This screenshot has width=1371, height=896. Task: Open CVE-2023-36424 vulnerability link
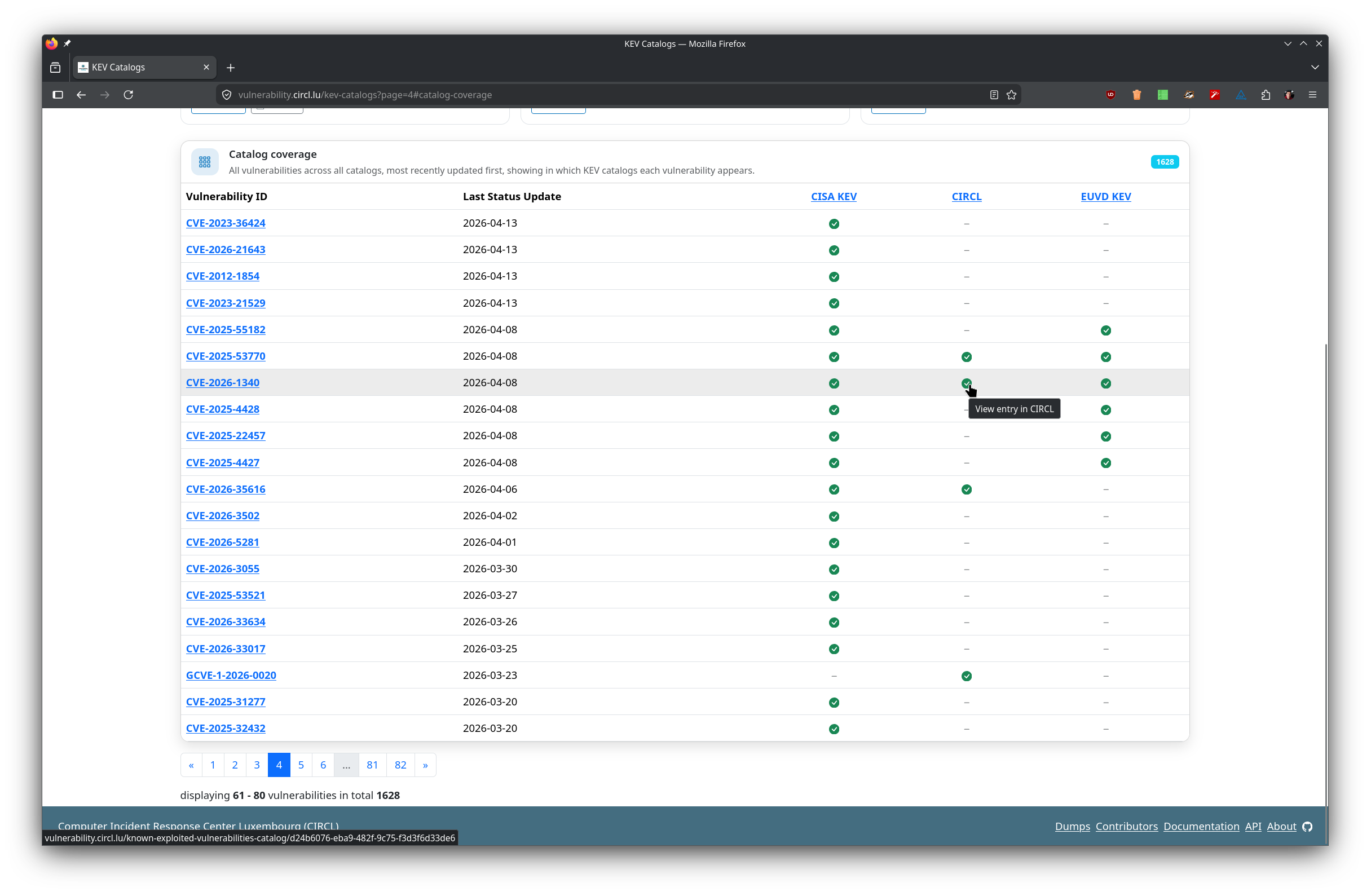click(225, 223)
